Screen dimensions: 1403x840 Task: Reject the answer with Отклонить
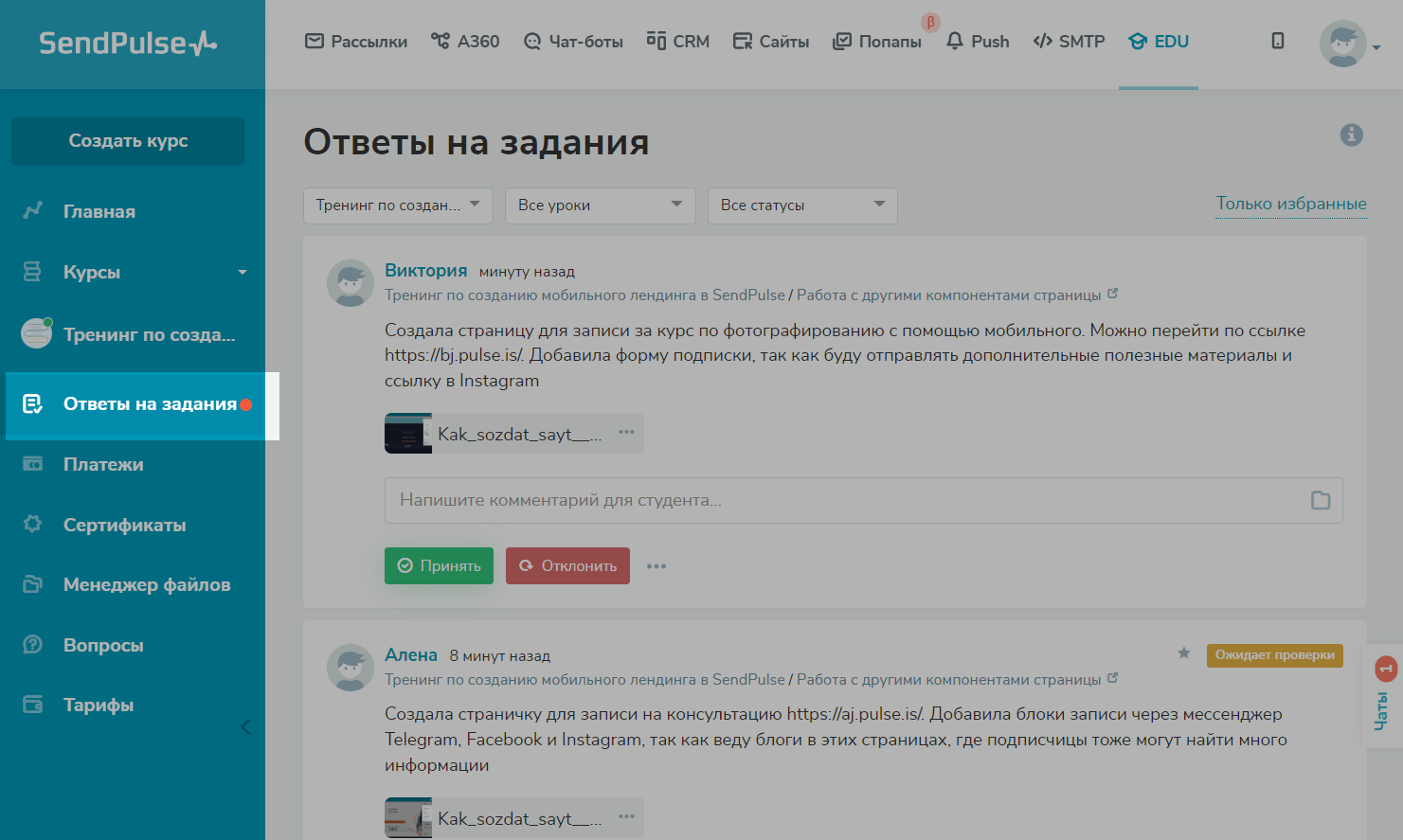pos(567,566)
